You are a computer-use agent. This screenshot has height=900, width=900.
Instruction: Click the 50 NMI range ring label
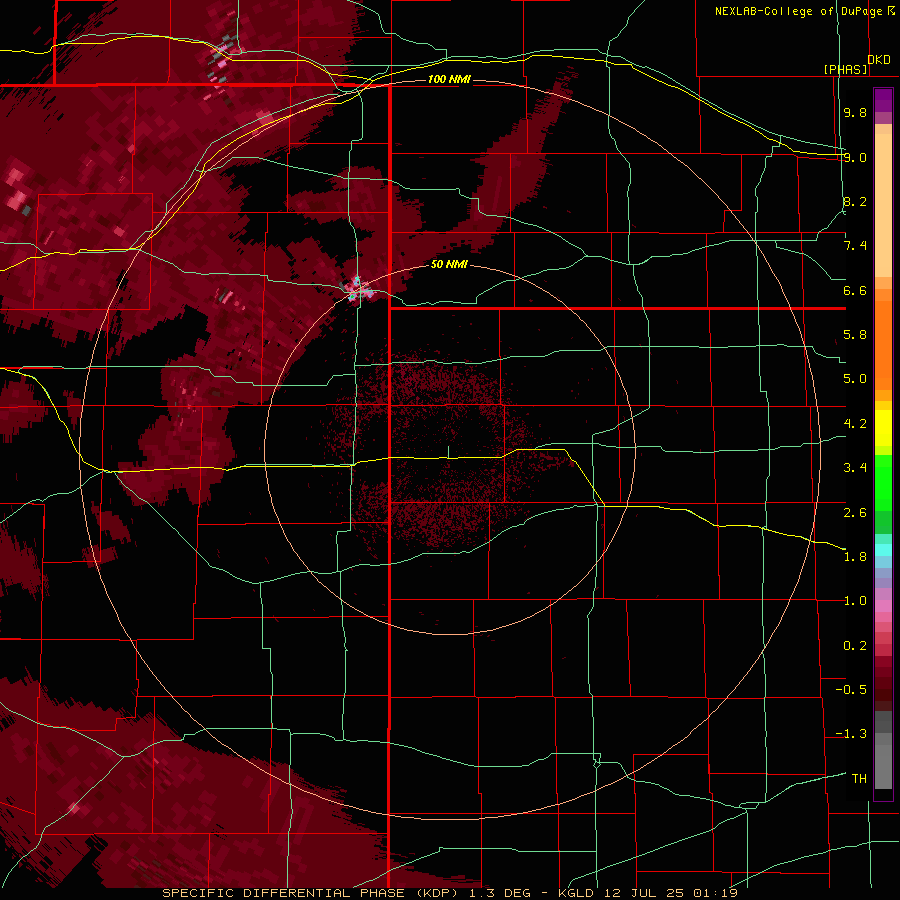click(449, 265)
